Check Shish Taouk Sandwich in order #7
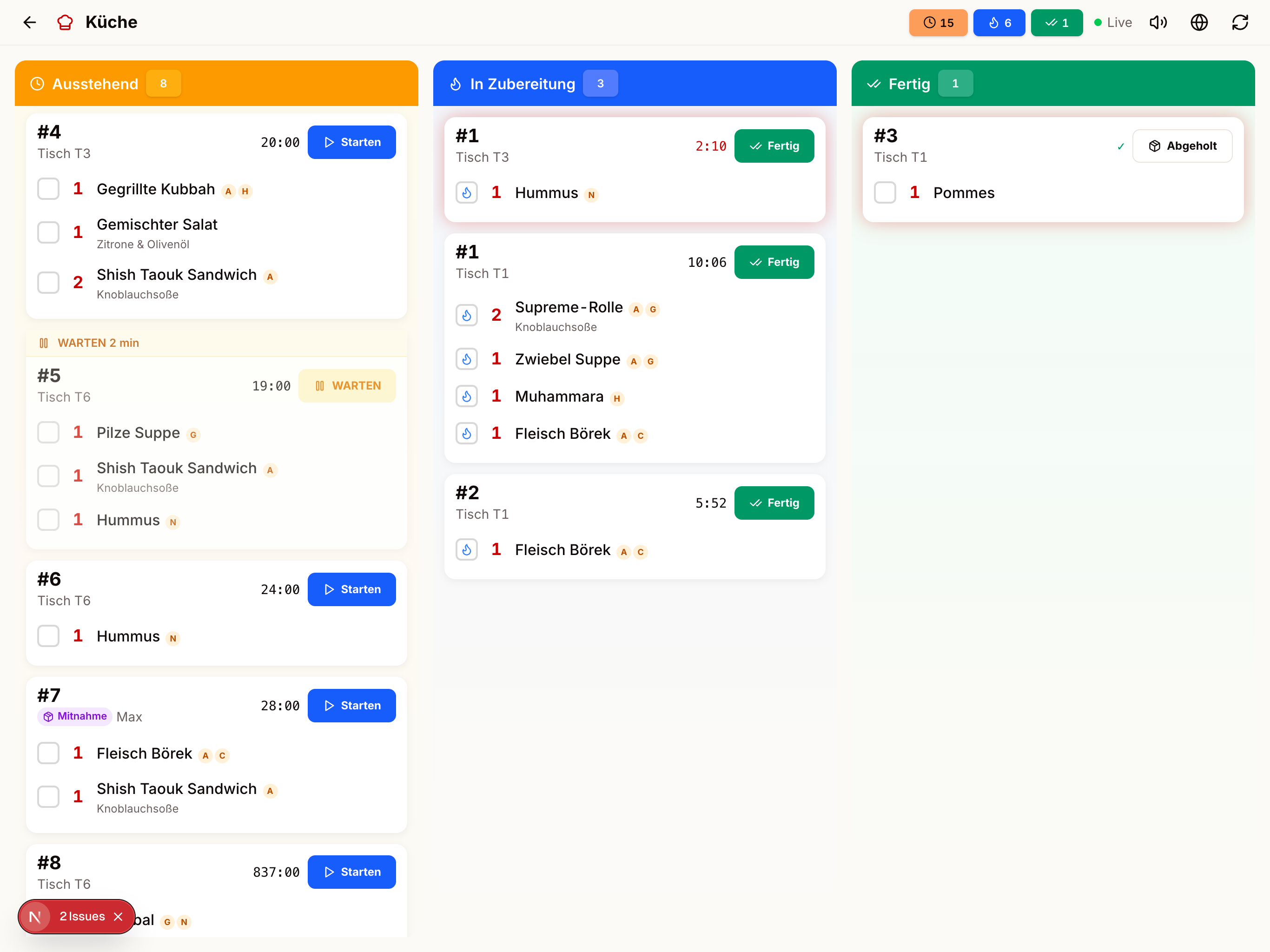 point(48,796)
